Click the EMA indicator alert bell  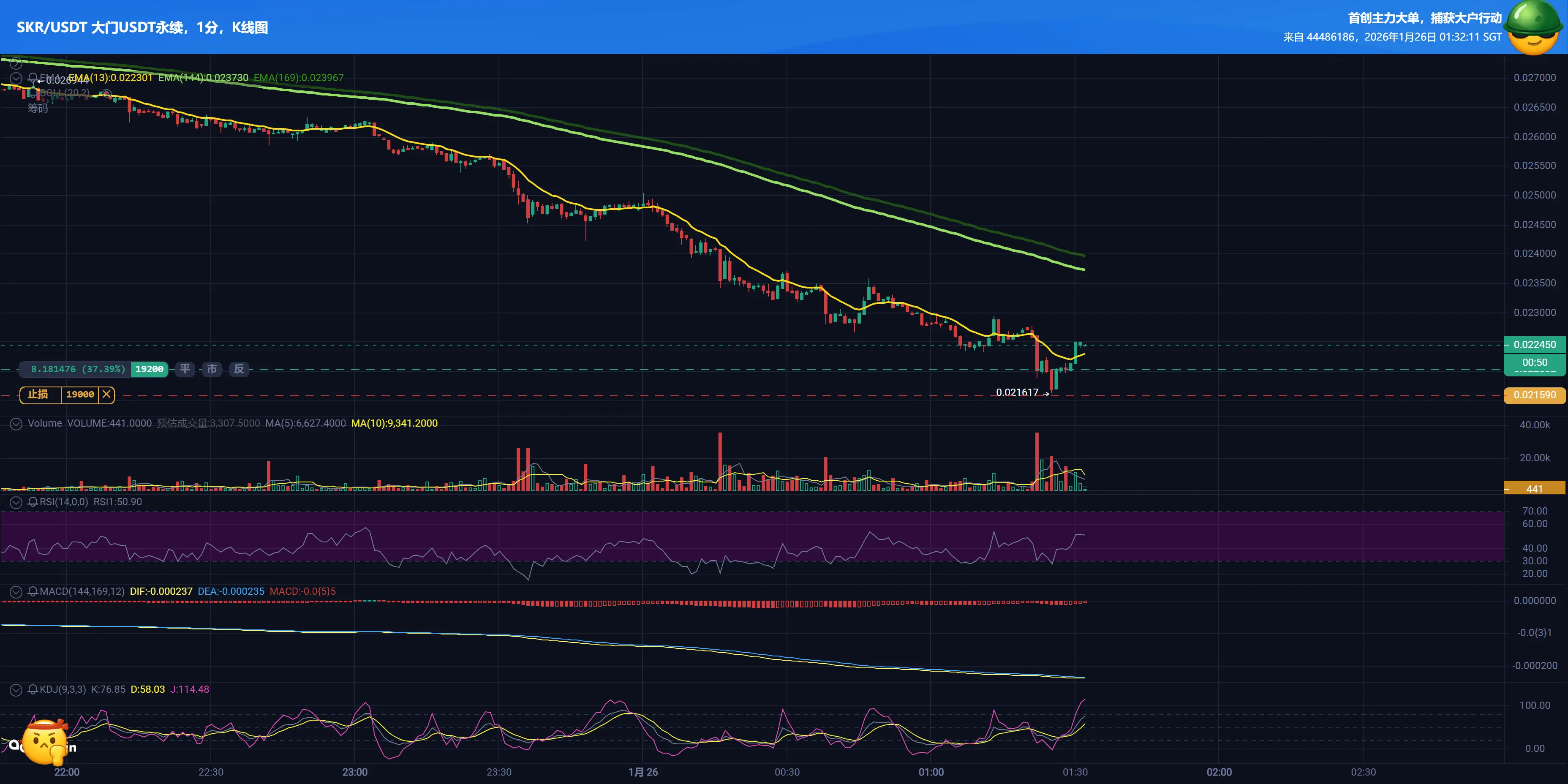click(x=33, y=78)
